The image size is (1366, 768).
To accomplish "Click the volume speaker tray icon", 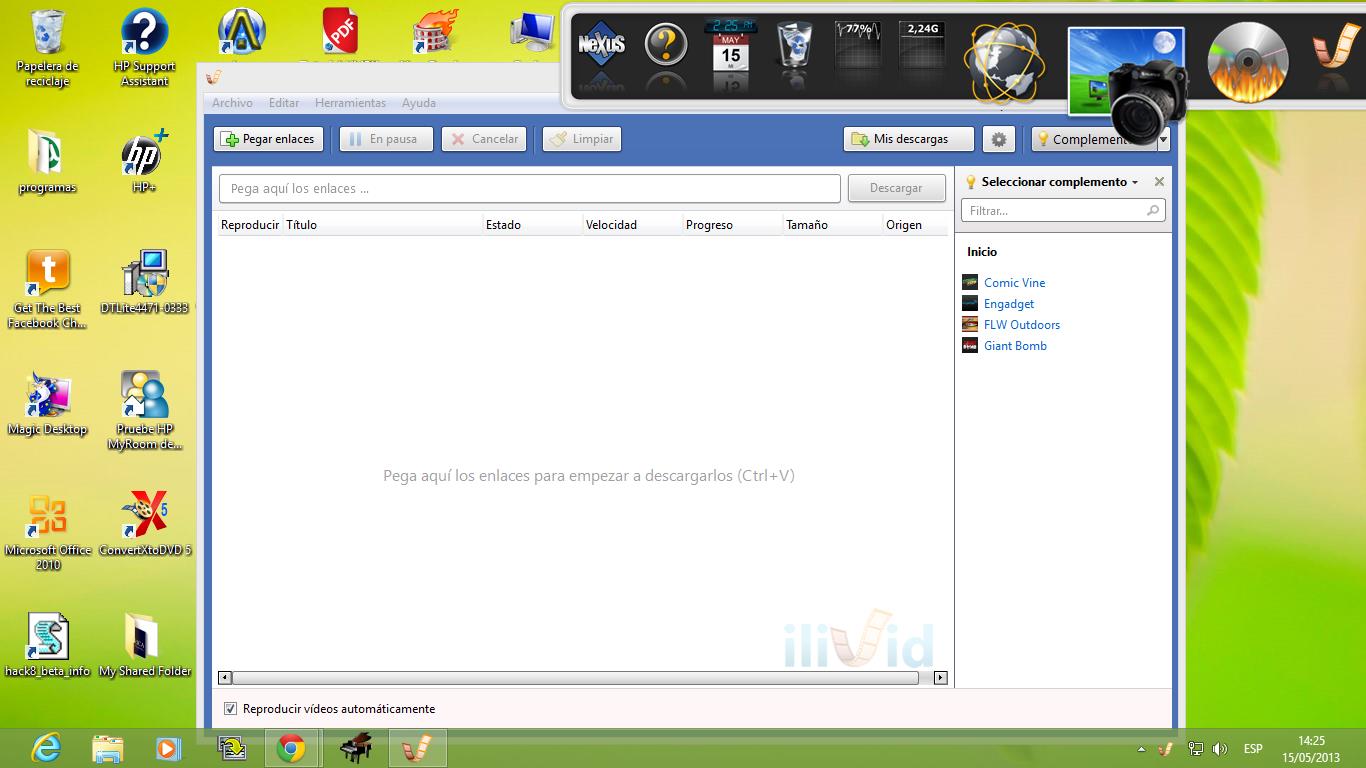I will [x=1219, y=749].
